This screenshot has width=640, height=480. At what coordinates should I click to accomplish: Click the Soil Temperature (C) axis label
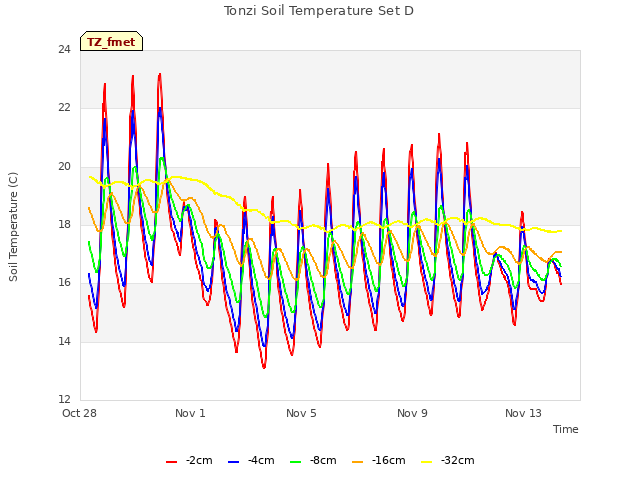(x=13, y=227)
